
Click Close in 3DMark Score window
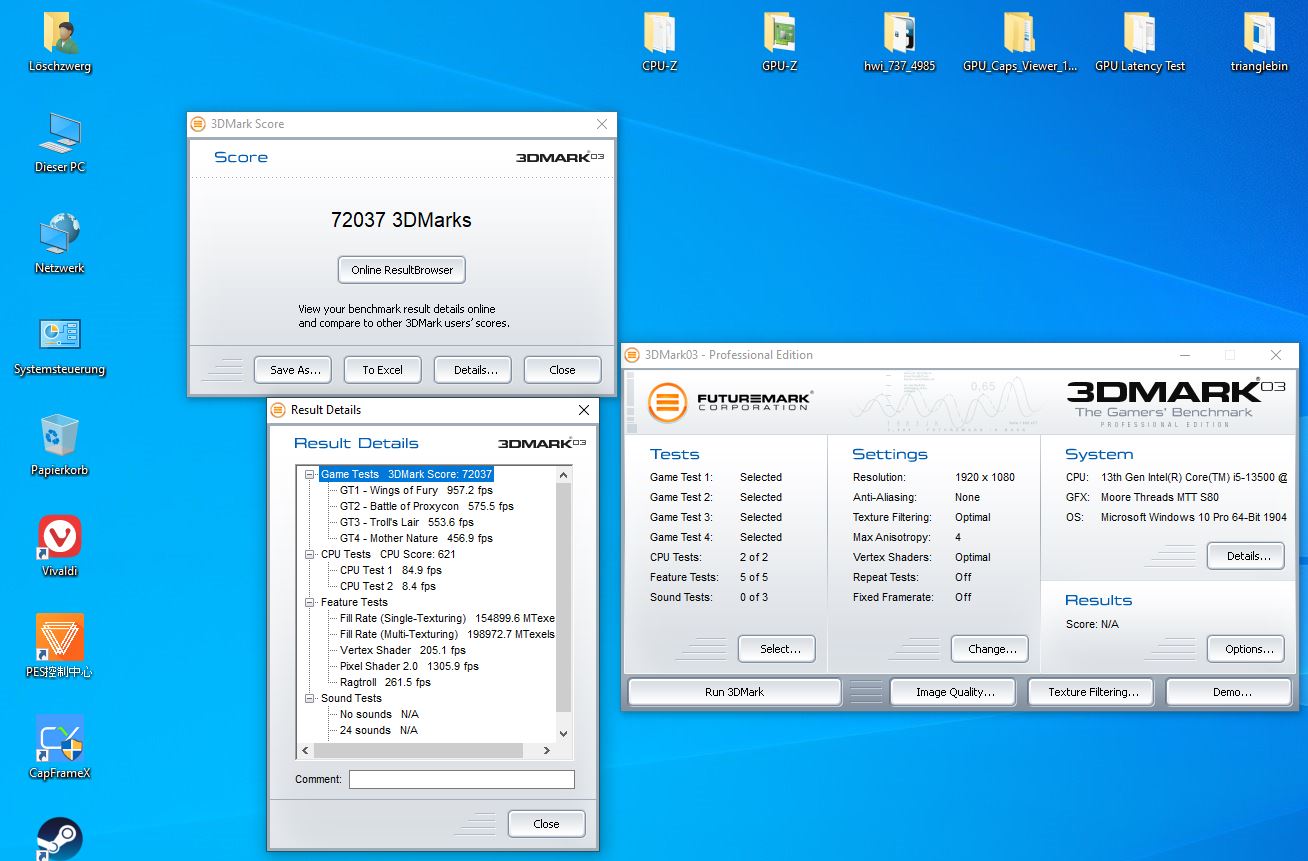562,370
